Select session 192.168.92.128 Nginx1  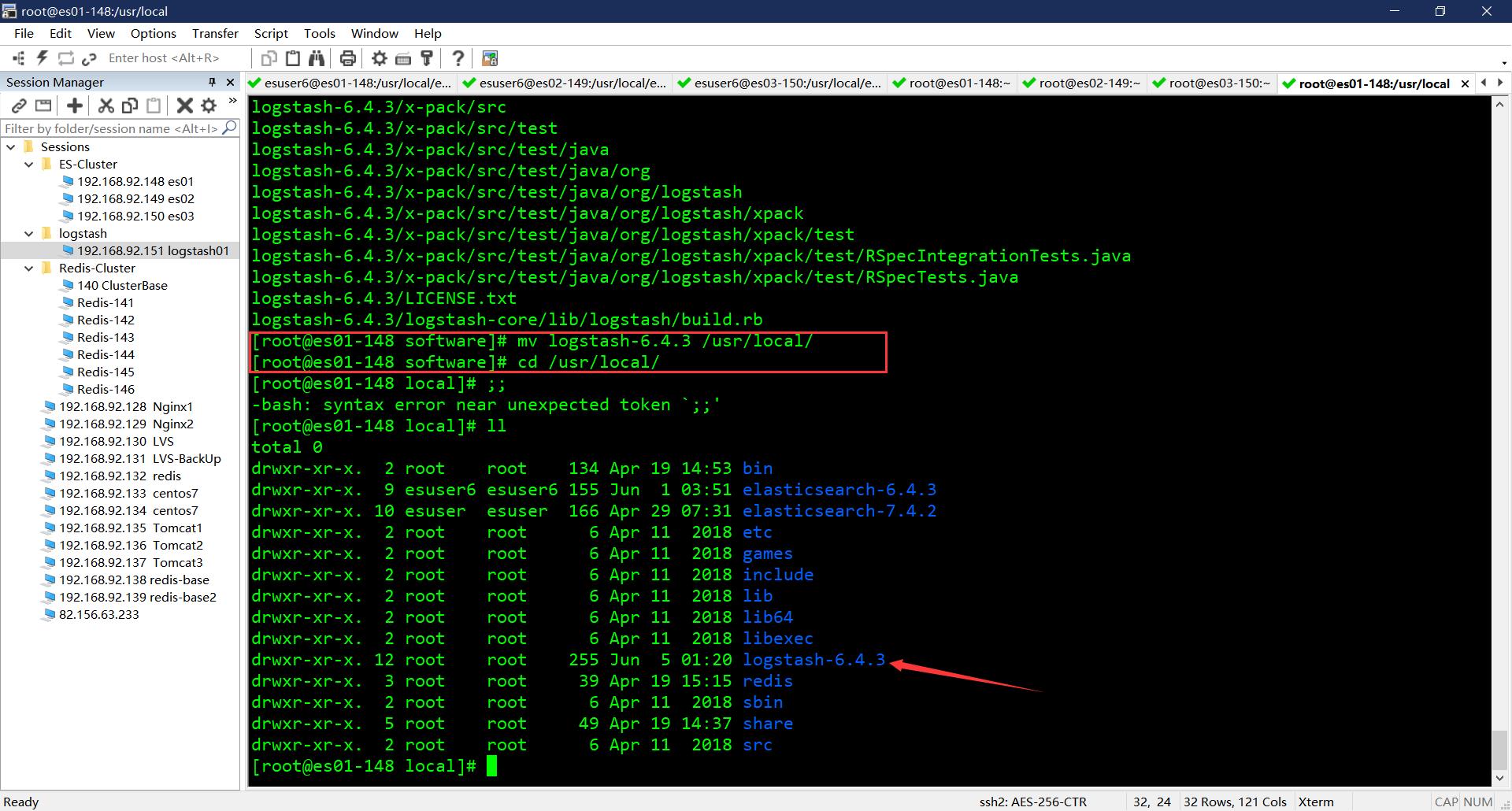pyautogui.click(x=126, y=407)
